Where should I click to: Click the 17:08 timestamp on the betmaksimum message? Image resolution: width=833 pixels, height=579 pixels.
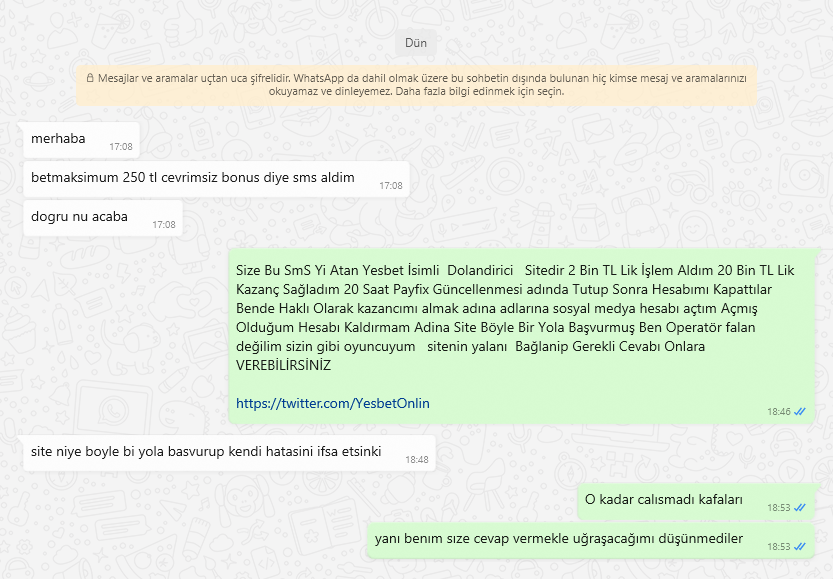click(391, 185)
